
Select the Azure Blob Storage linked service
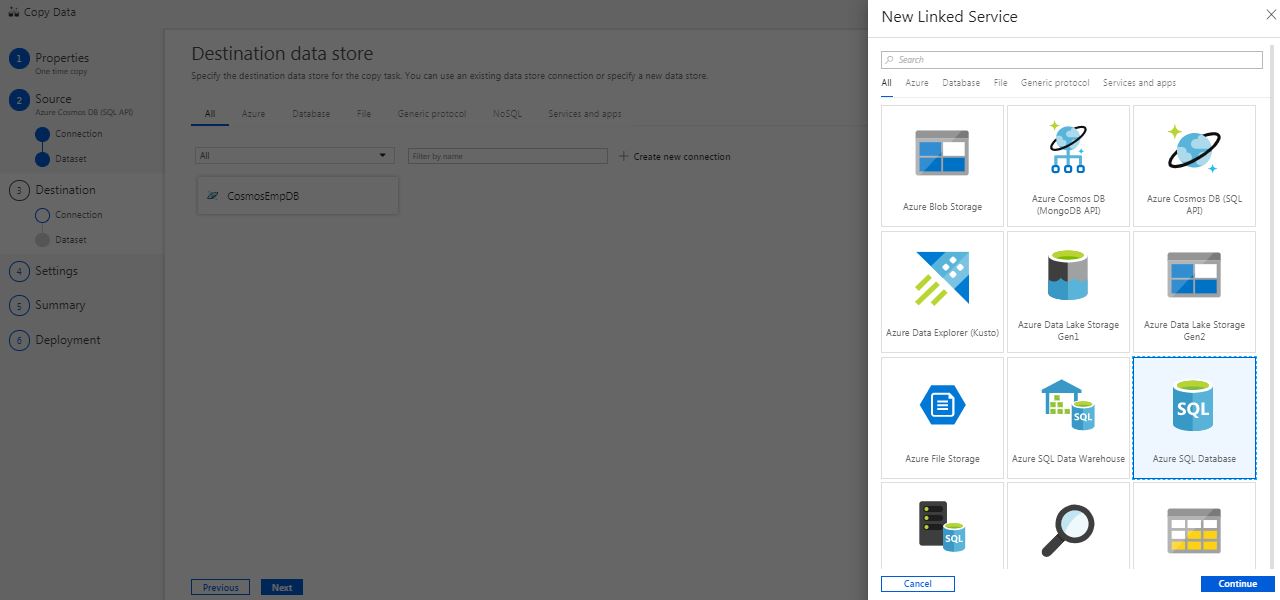[x=942, y=166]
